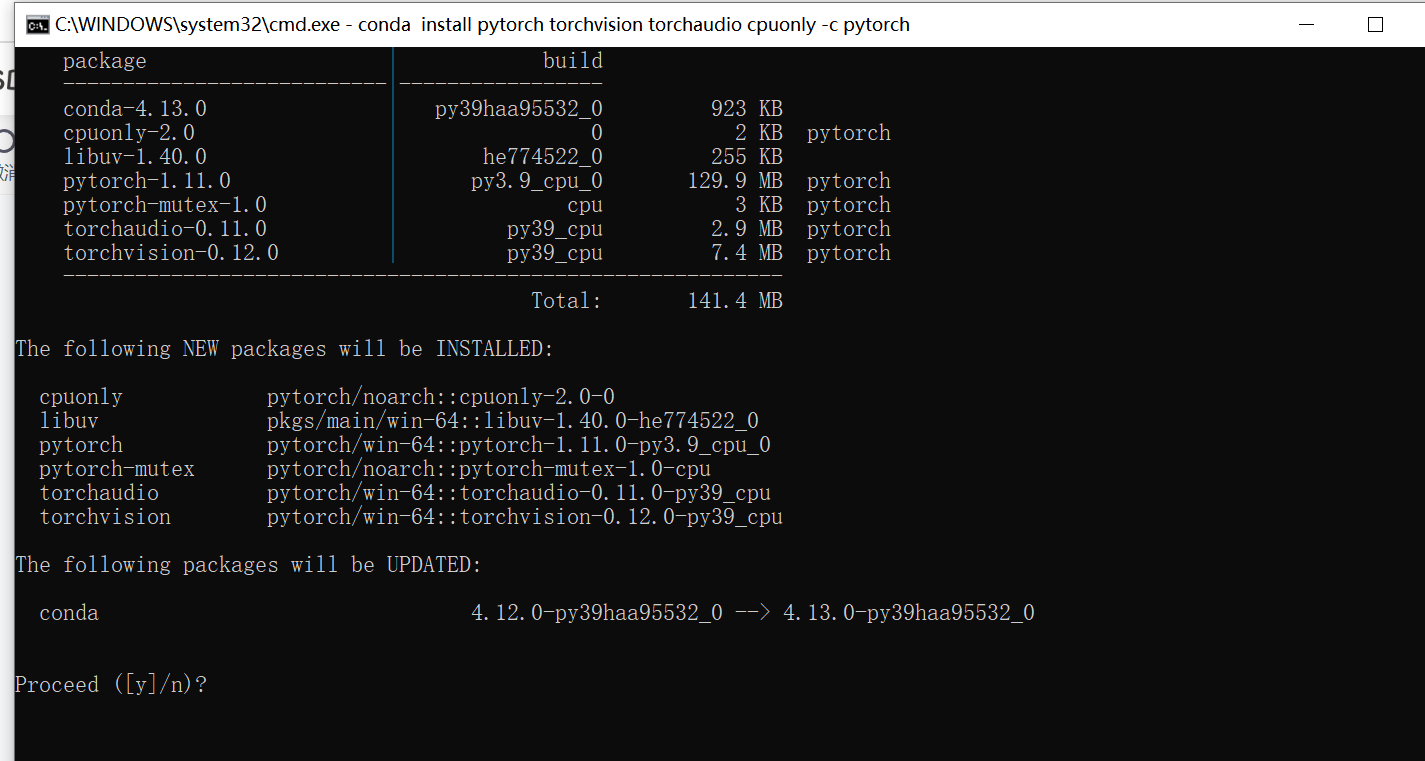Click build 'he774522_0' of libuv
The image size is (1425, 761).
coord(543,157)
